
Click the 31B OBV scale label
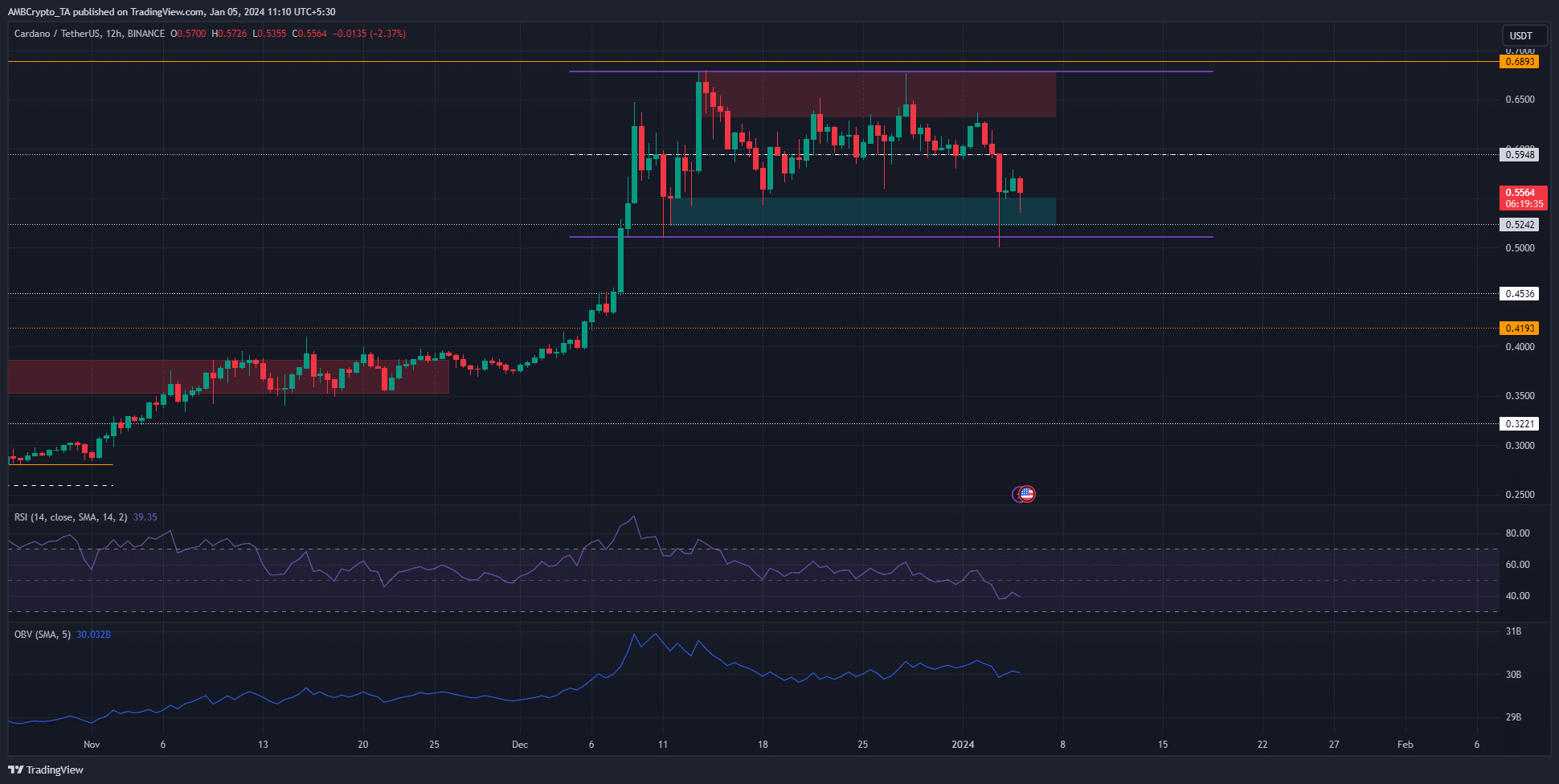(x=1513, y=632)
